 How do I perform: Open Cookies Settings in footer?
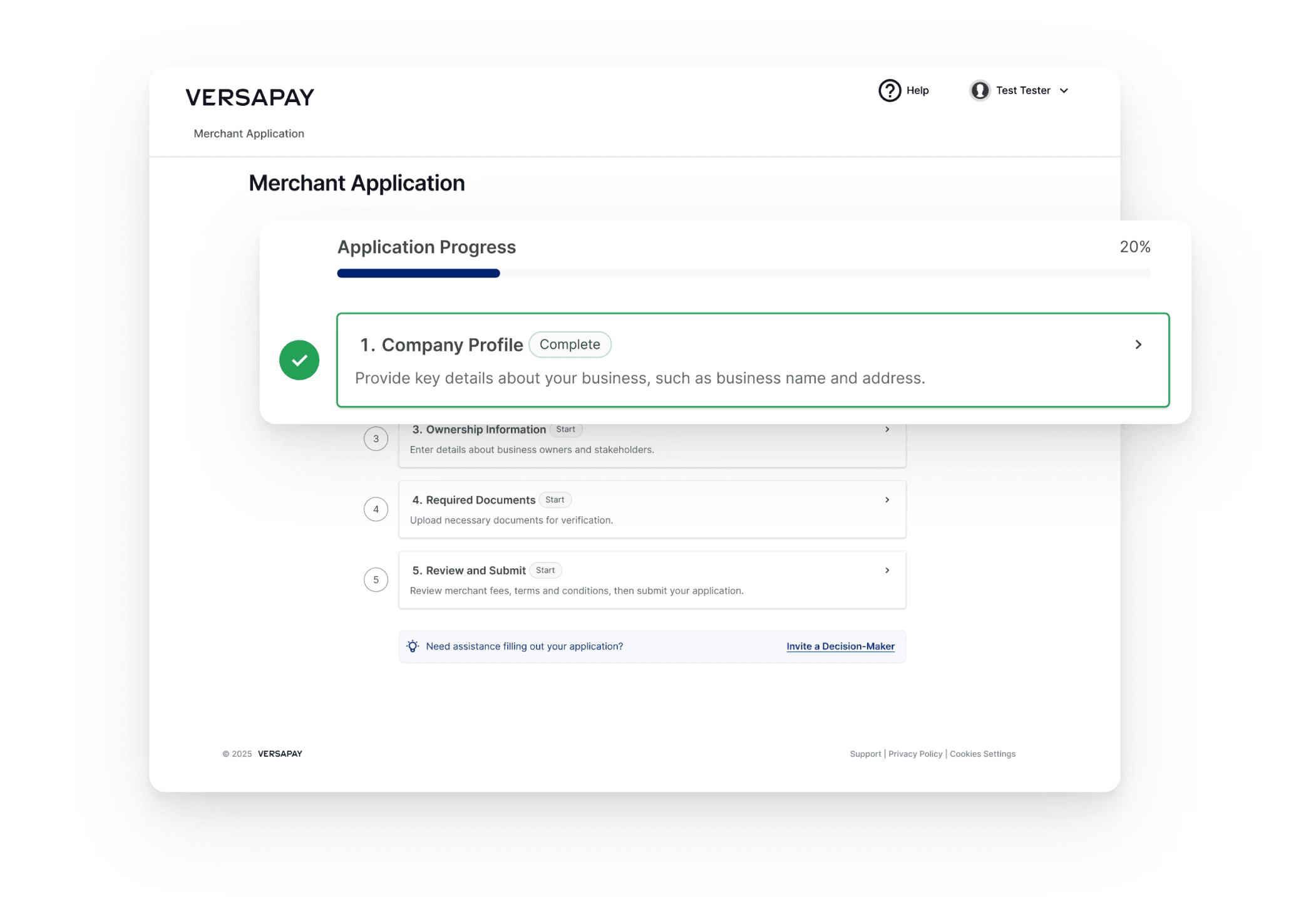982,754
